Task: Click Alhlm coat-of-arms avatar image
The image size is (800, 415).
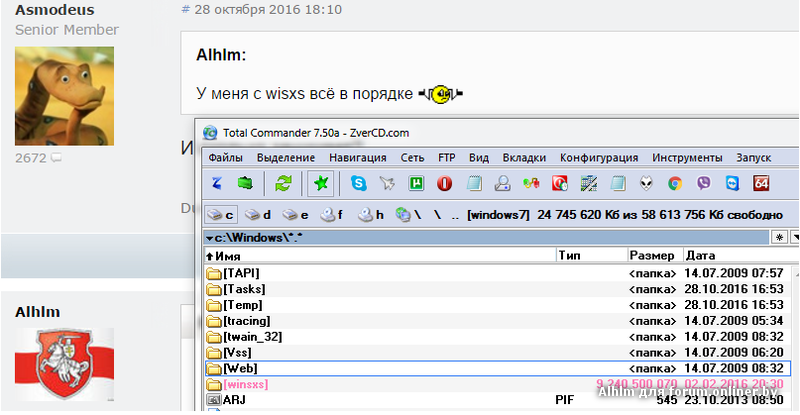Action: point(64,364)
